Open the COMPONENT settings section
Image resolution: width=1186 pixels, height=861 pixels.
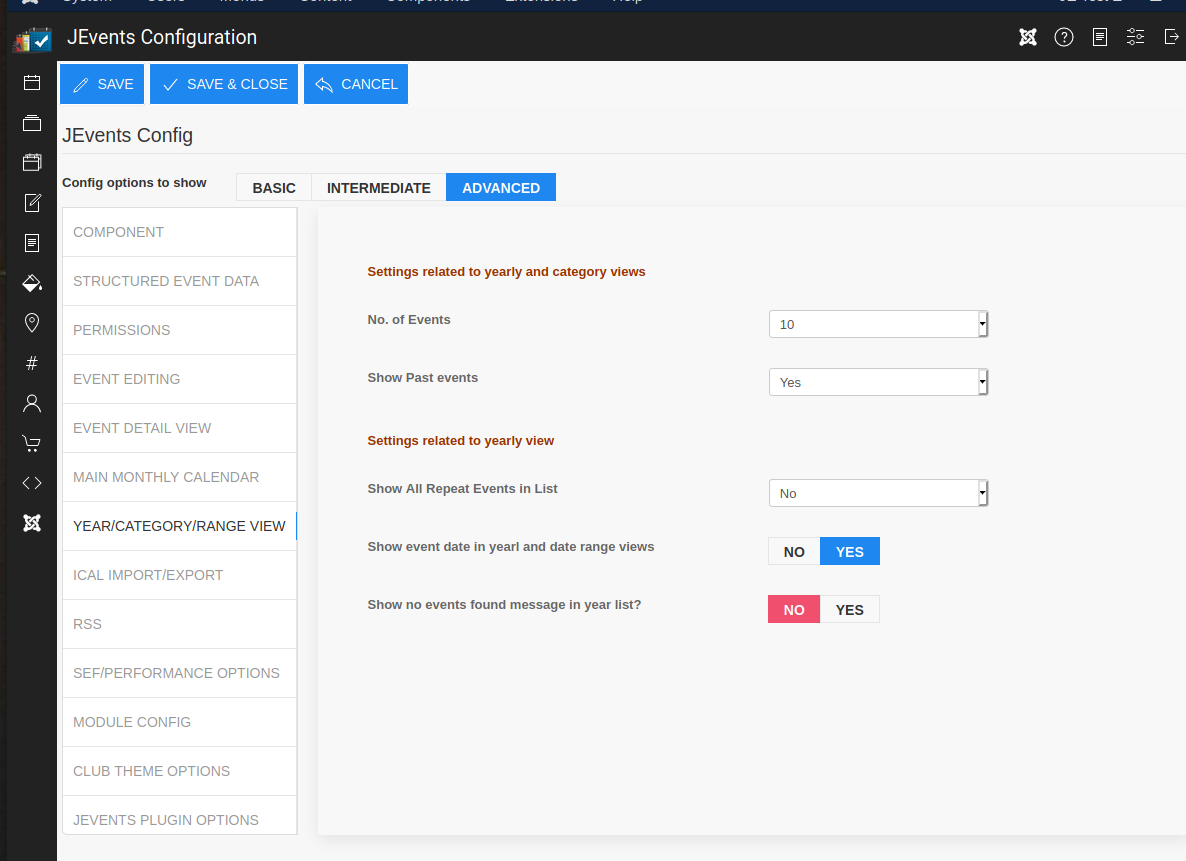pos(179,232)
